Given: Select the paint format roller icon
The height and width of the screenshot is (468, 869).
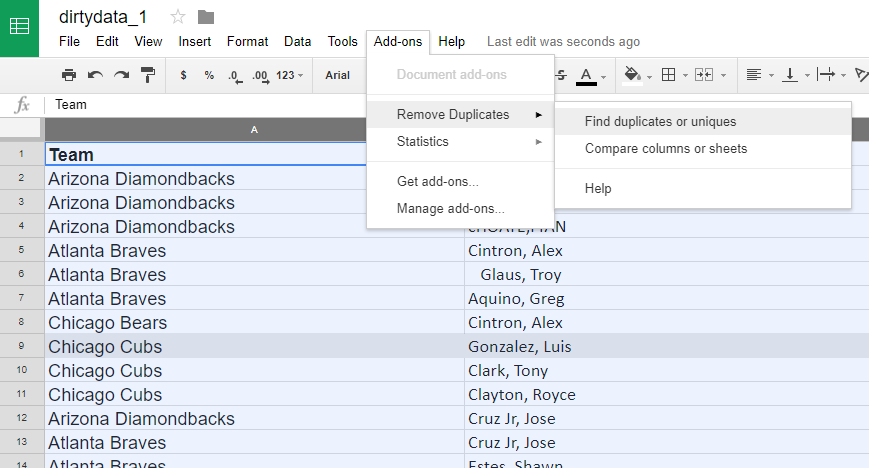Looking at the screenshot, I should (x=148, y=75).
